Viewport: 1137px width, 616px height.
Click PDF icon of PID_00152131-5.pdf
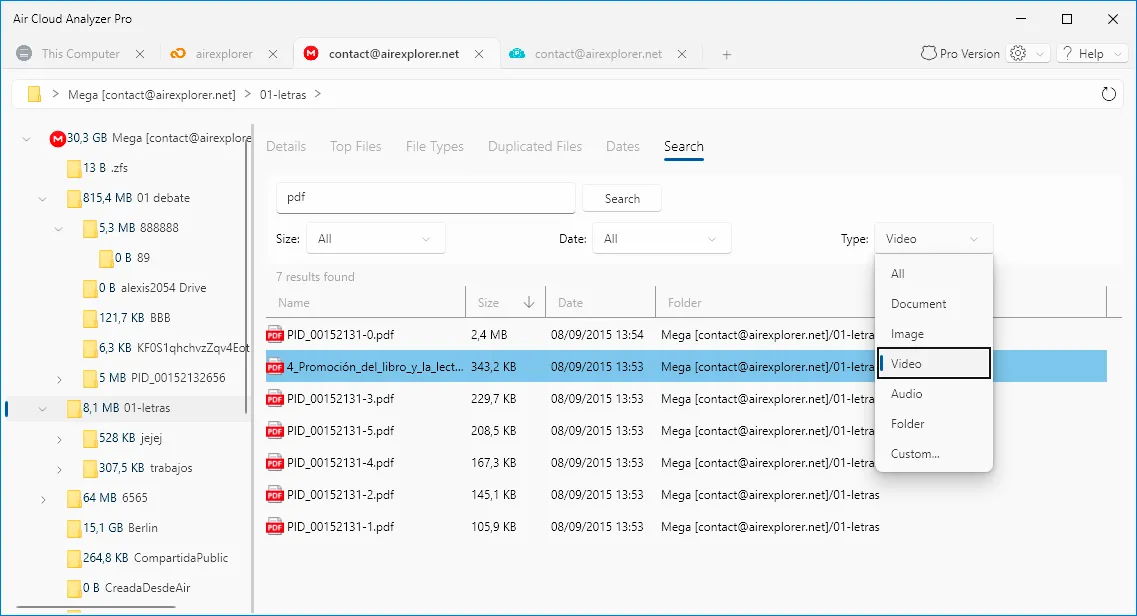point(275,430)
